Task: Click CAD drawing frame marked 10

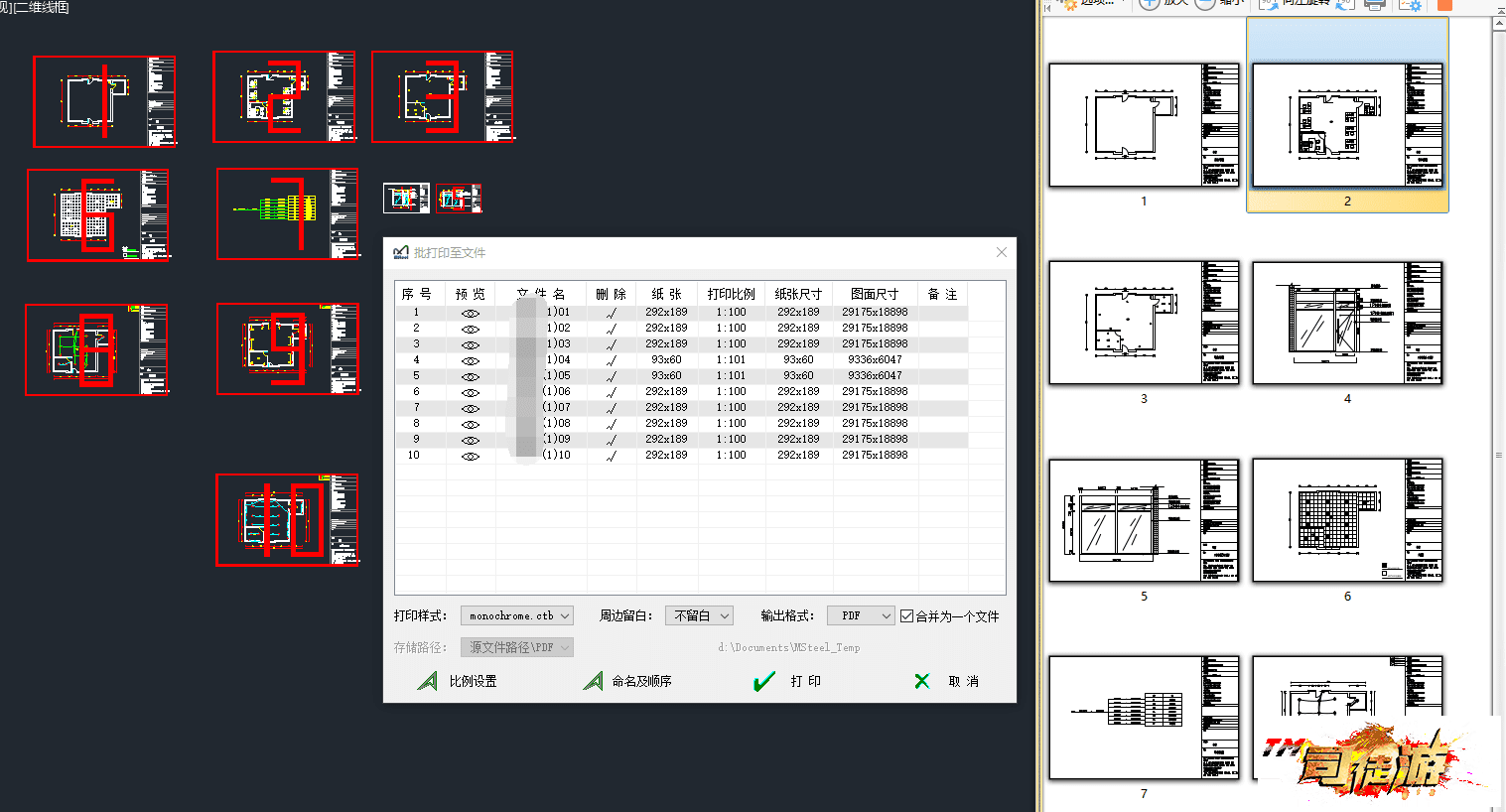Action: coord(287,520)
